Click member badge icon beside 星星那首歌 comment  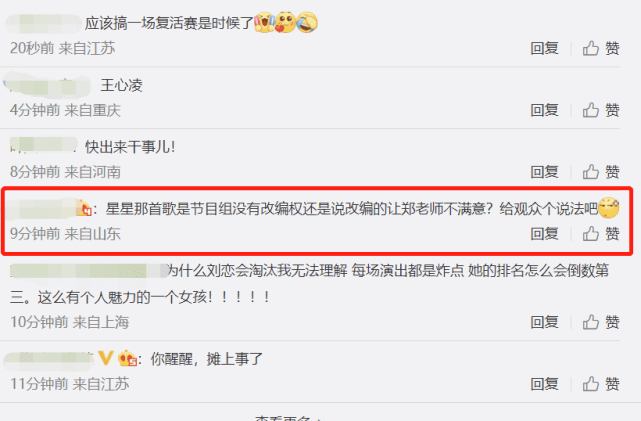[x=84, y=208]
